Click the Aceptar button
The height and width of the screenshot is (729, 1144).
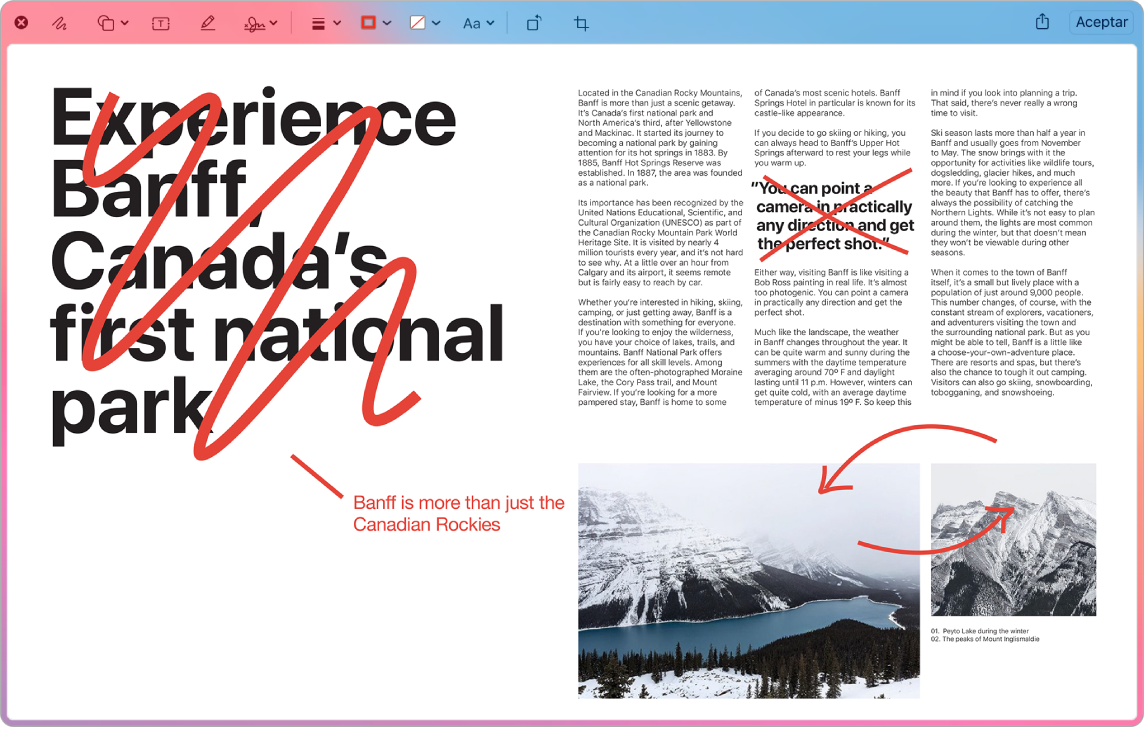[x=1100, y=22]
